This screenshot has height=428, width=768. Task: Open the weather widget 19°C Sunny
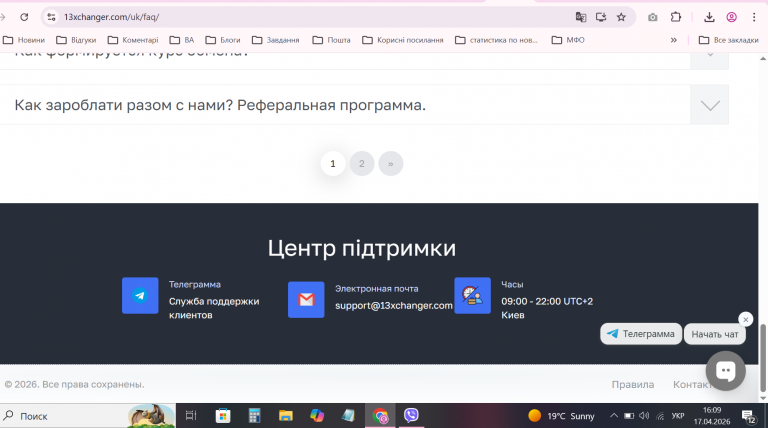(x=561, y=416)
